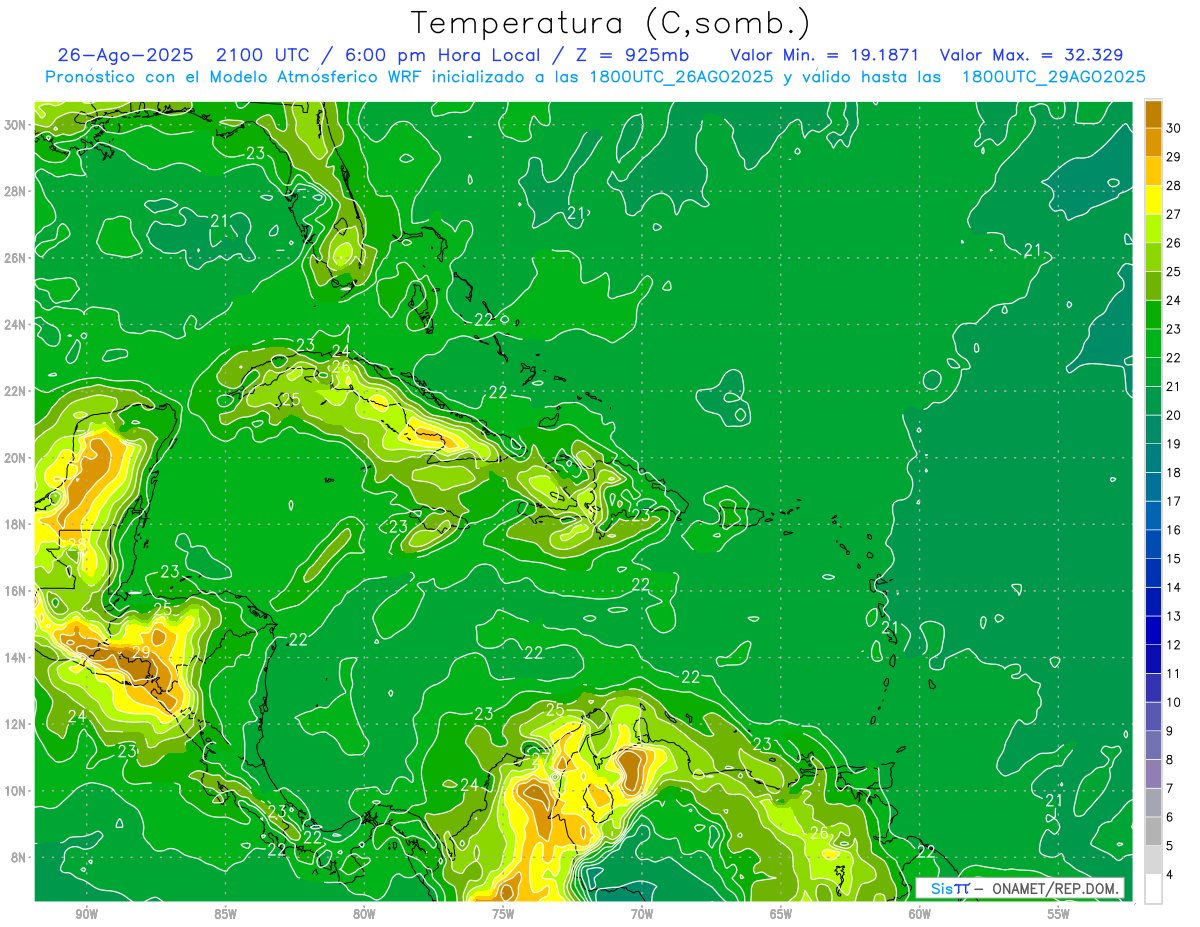The height and width of the screenshot is (927, 1200).
Task: Click the colorbar scale value '17'
Action: [x=1173, y=501]
